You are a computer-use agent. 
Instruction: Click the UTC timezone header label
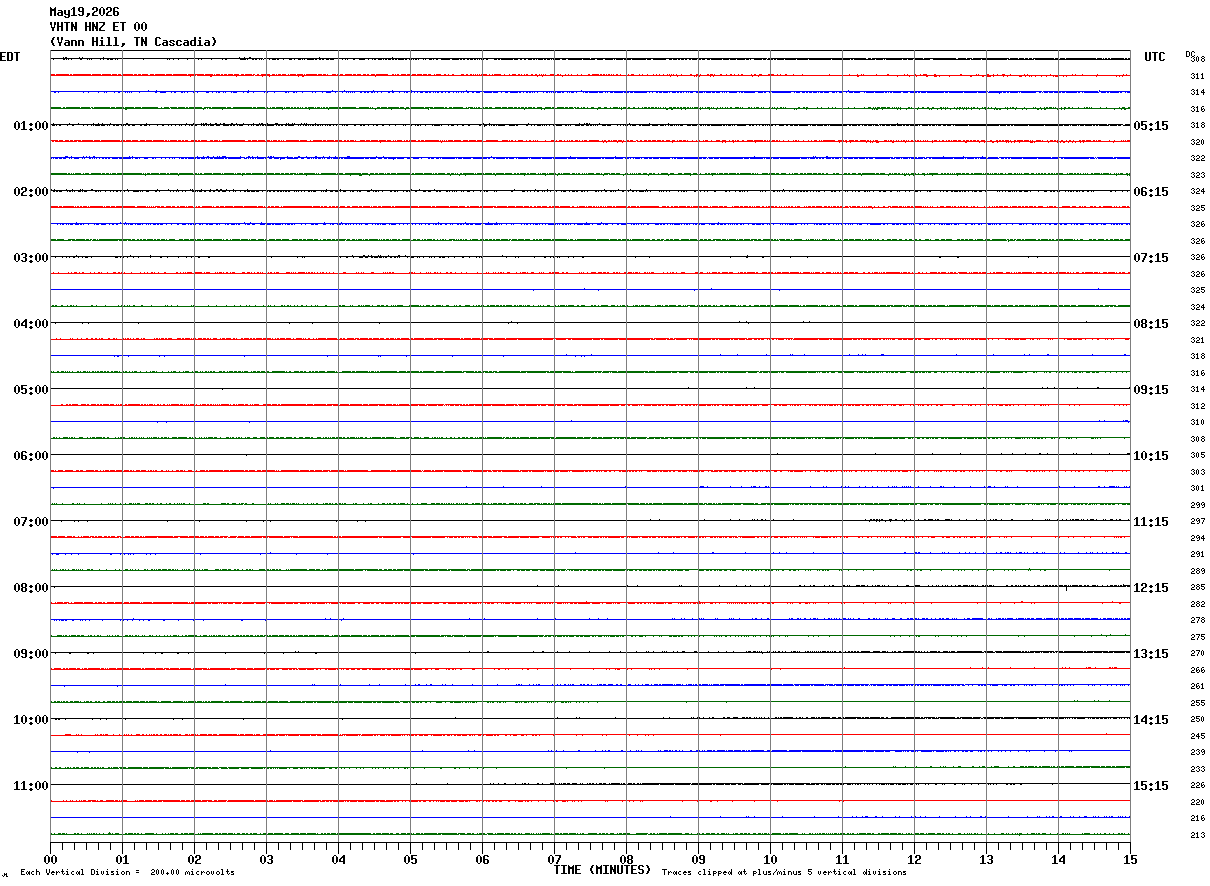(x=1155, y=57)
